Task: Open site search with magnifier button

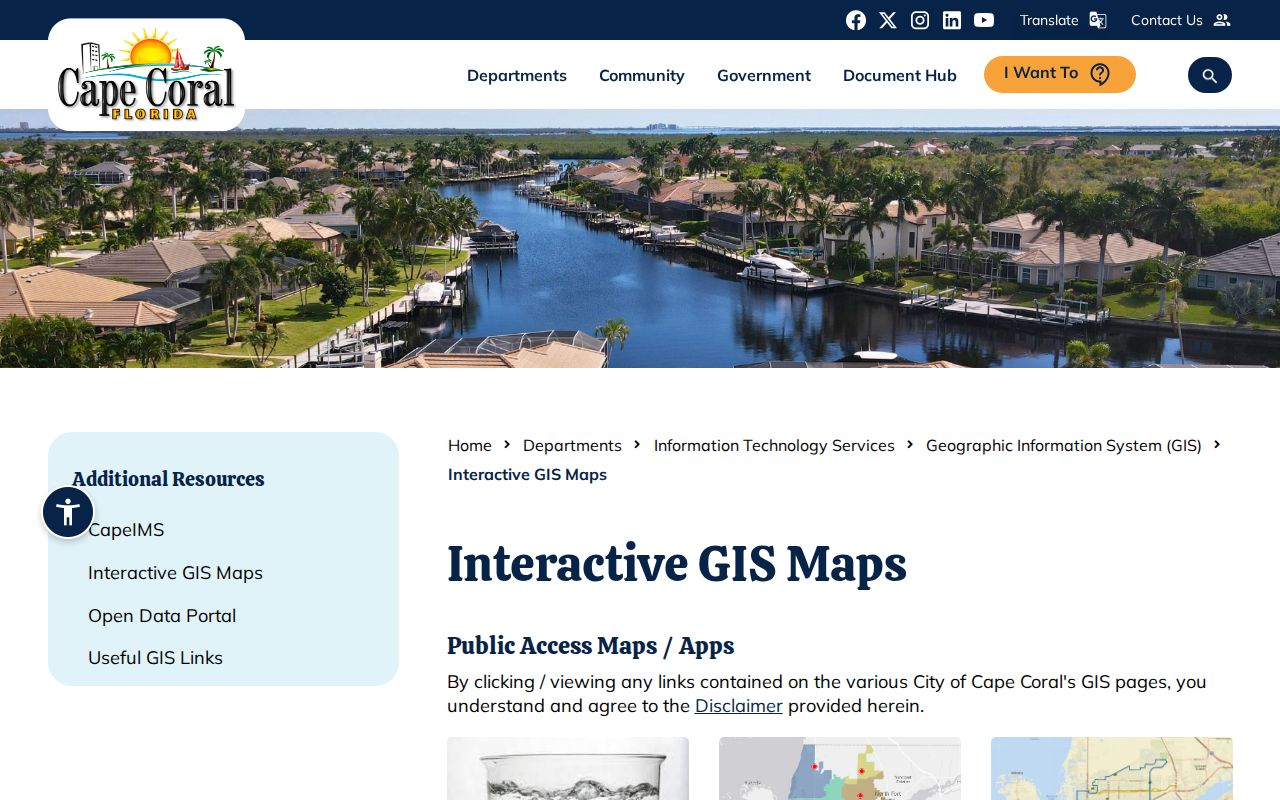Action: [x=1210, y=75]
